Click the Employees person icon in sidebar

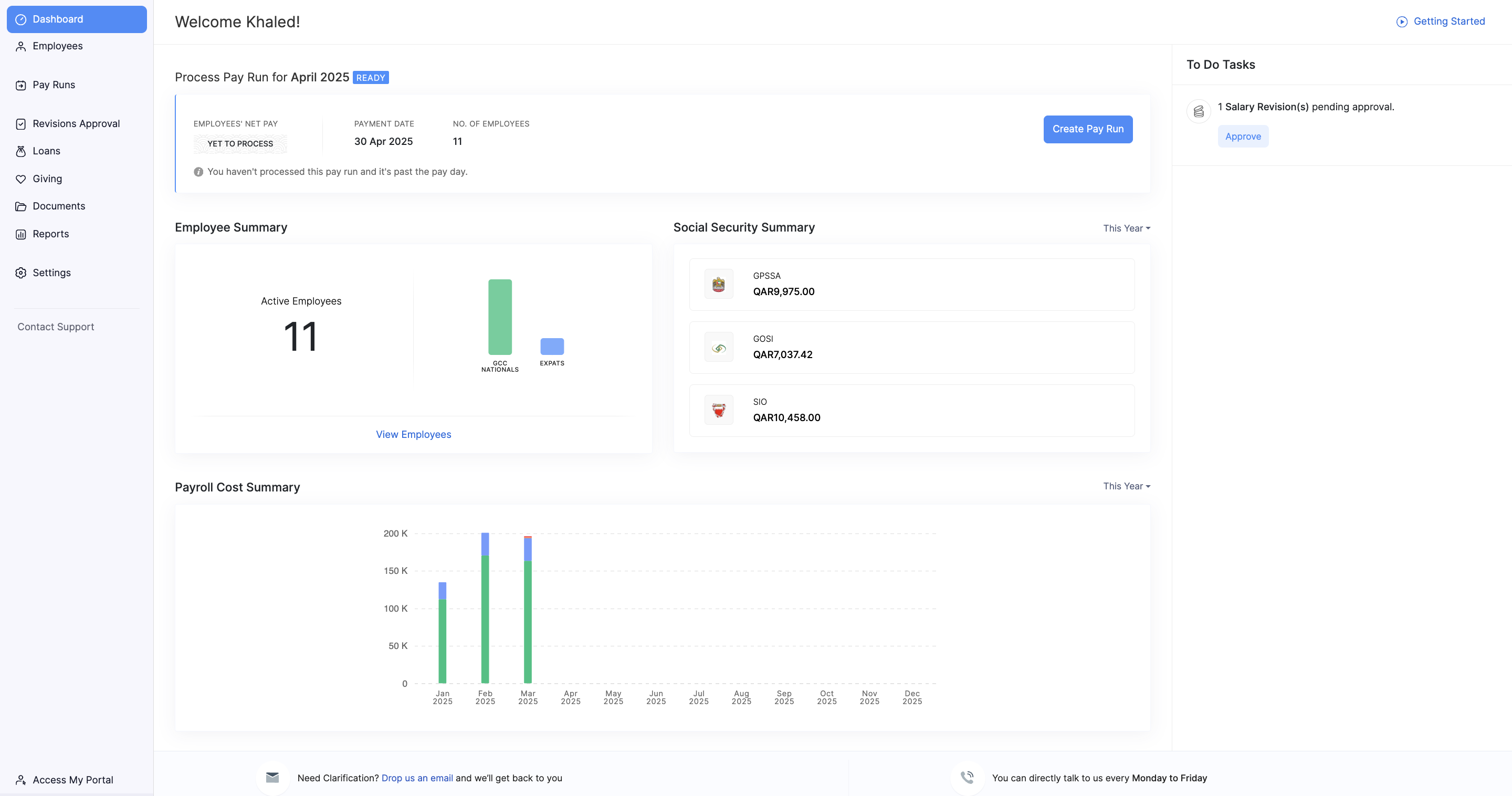[x=20, y=46]
